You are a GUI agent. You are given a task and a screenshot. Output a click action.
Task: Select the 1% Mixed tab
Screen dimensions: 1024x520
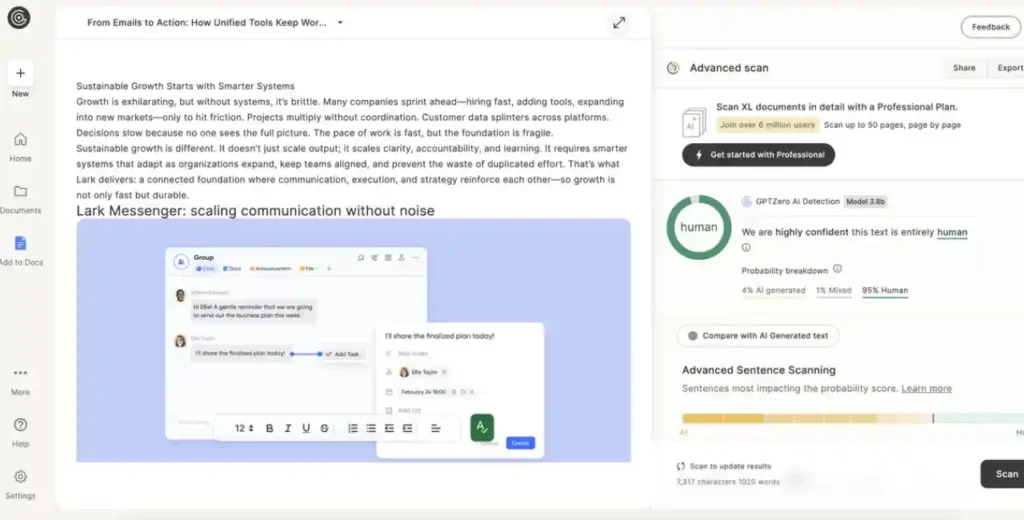click(833, 291)
